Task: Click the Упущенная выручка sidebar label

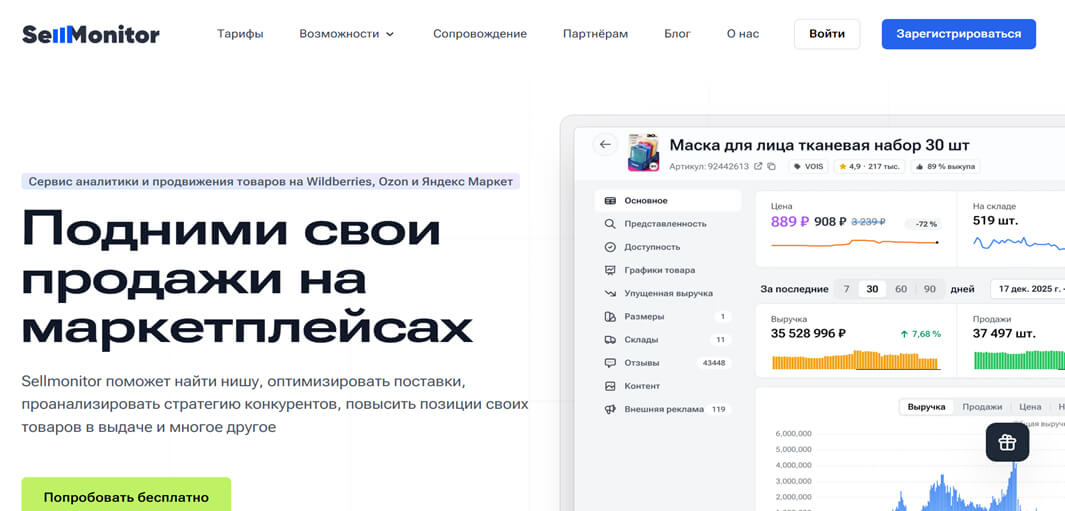Action: (668, 293)
